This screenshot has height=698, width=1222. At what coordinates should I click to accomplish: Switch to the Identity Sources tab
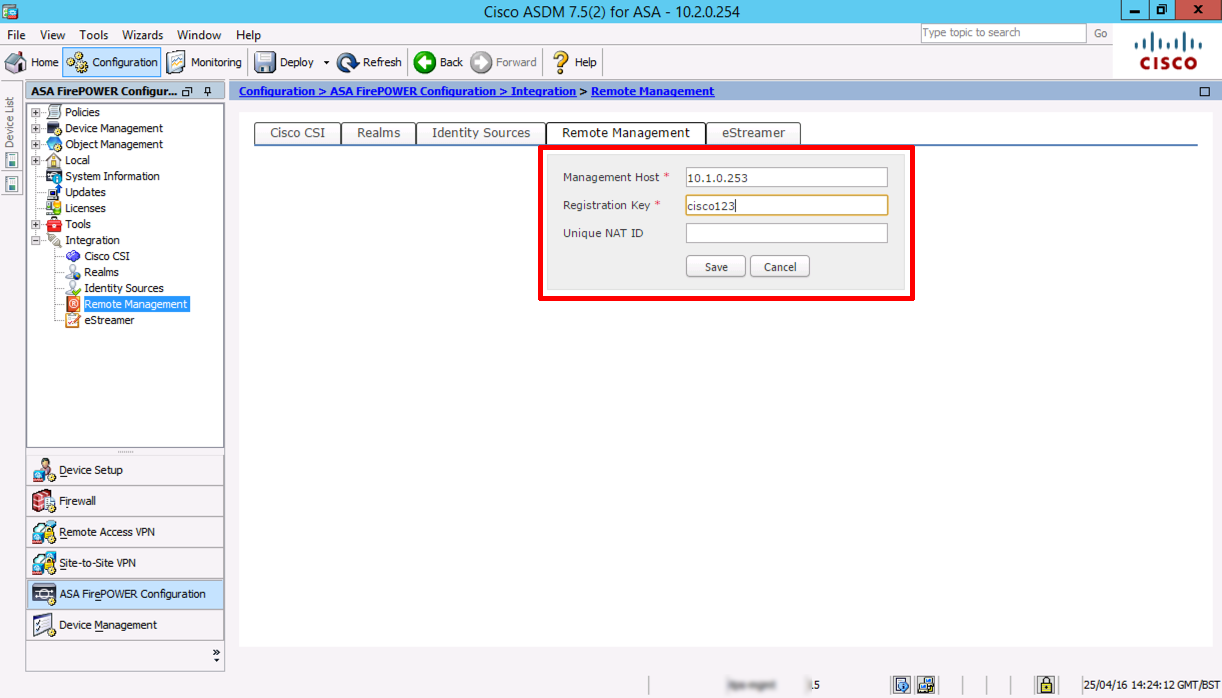coord(481,133)
